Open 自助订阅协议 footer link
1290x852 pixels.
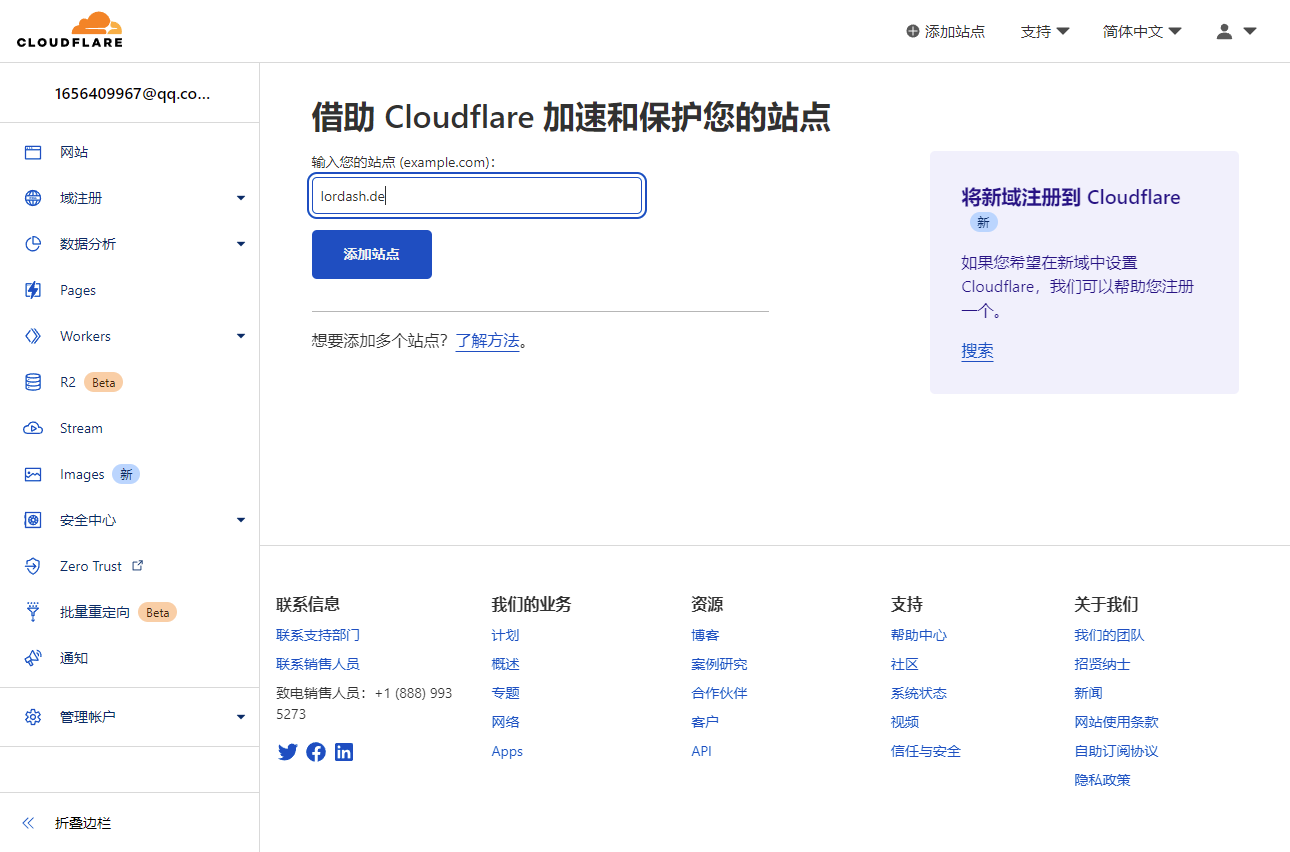coord(1116,751)
